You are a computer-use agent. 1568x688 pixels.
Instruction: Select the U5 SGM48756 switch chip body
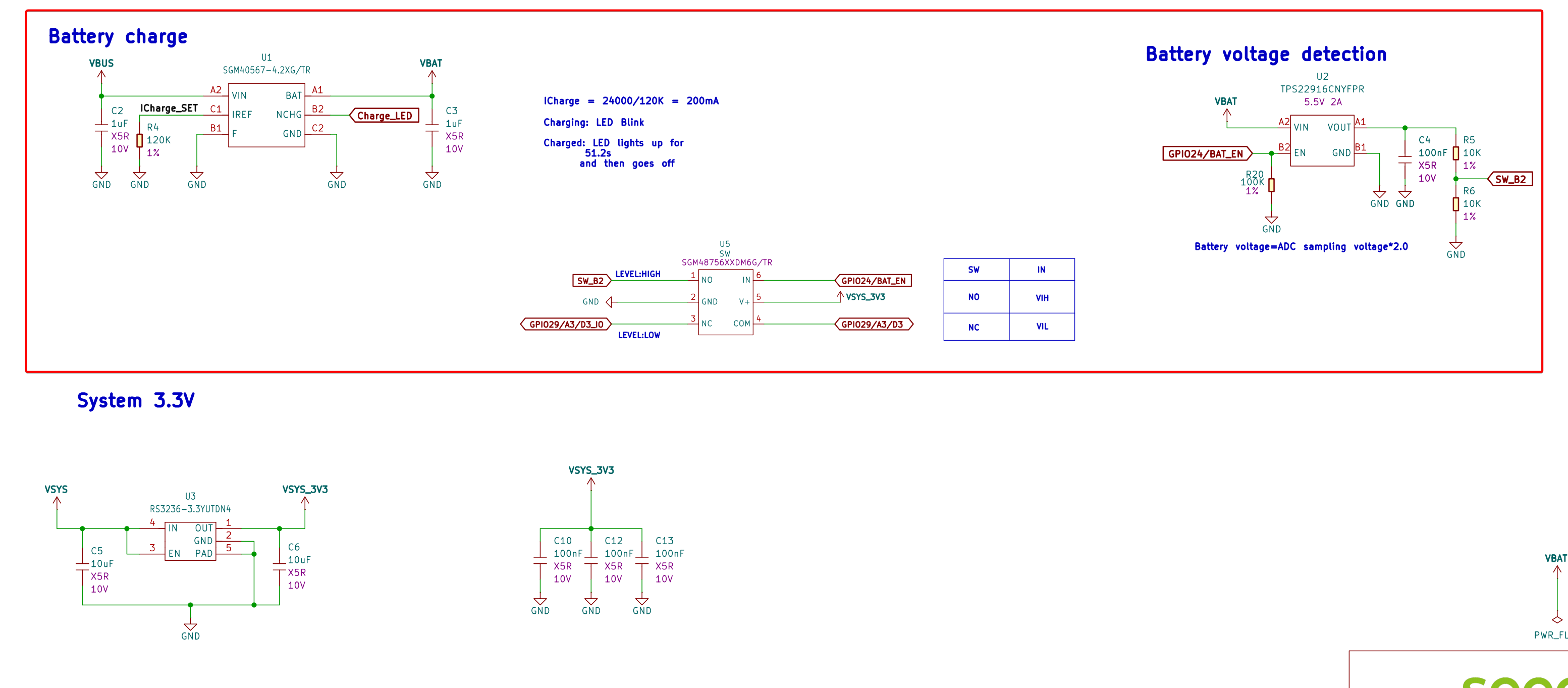[x=726, y=302]
